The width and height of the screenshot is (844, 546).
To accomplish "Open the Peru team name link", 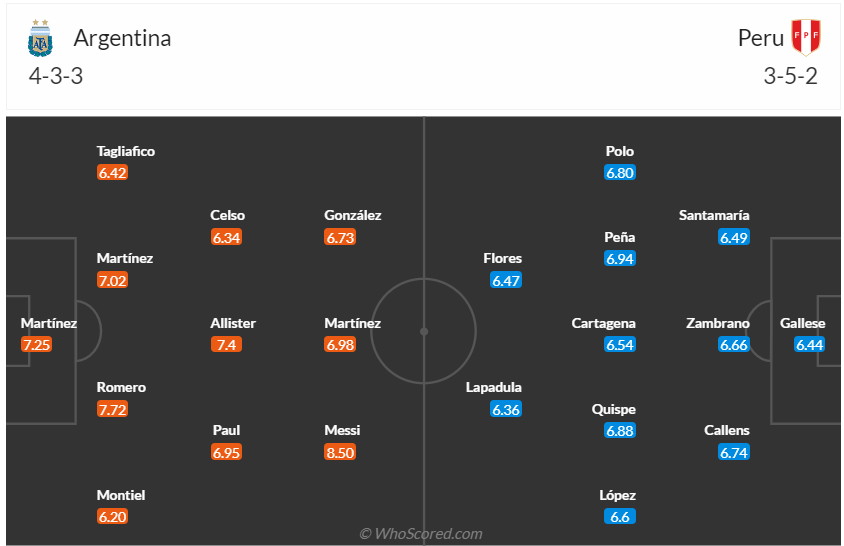I will [x=761, y=38].
